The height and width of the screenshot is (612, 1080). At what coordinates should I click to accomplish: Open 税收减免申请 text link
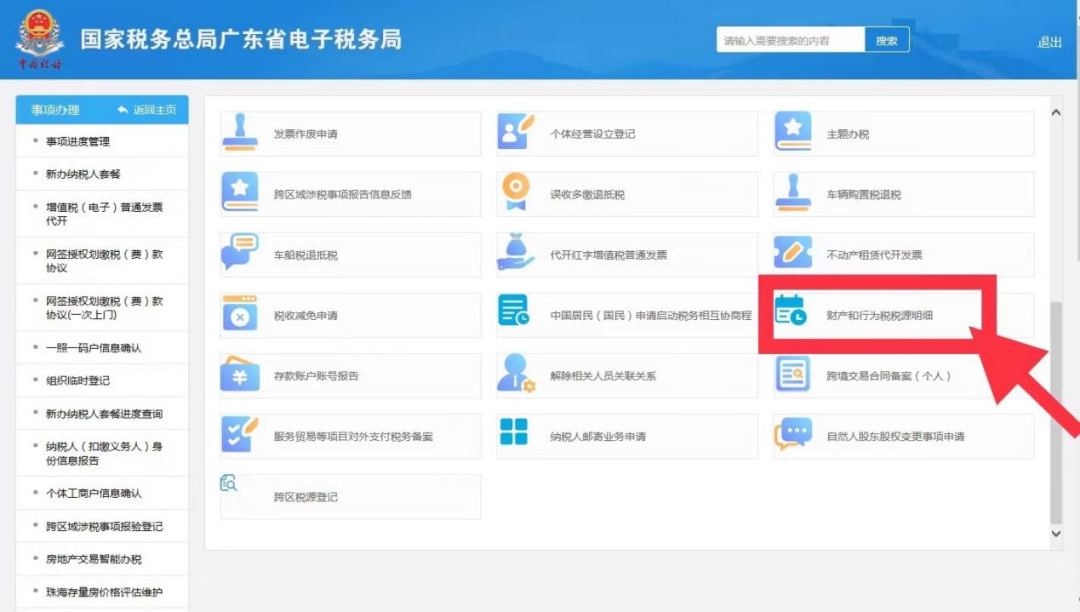[305, 315]
